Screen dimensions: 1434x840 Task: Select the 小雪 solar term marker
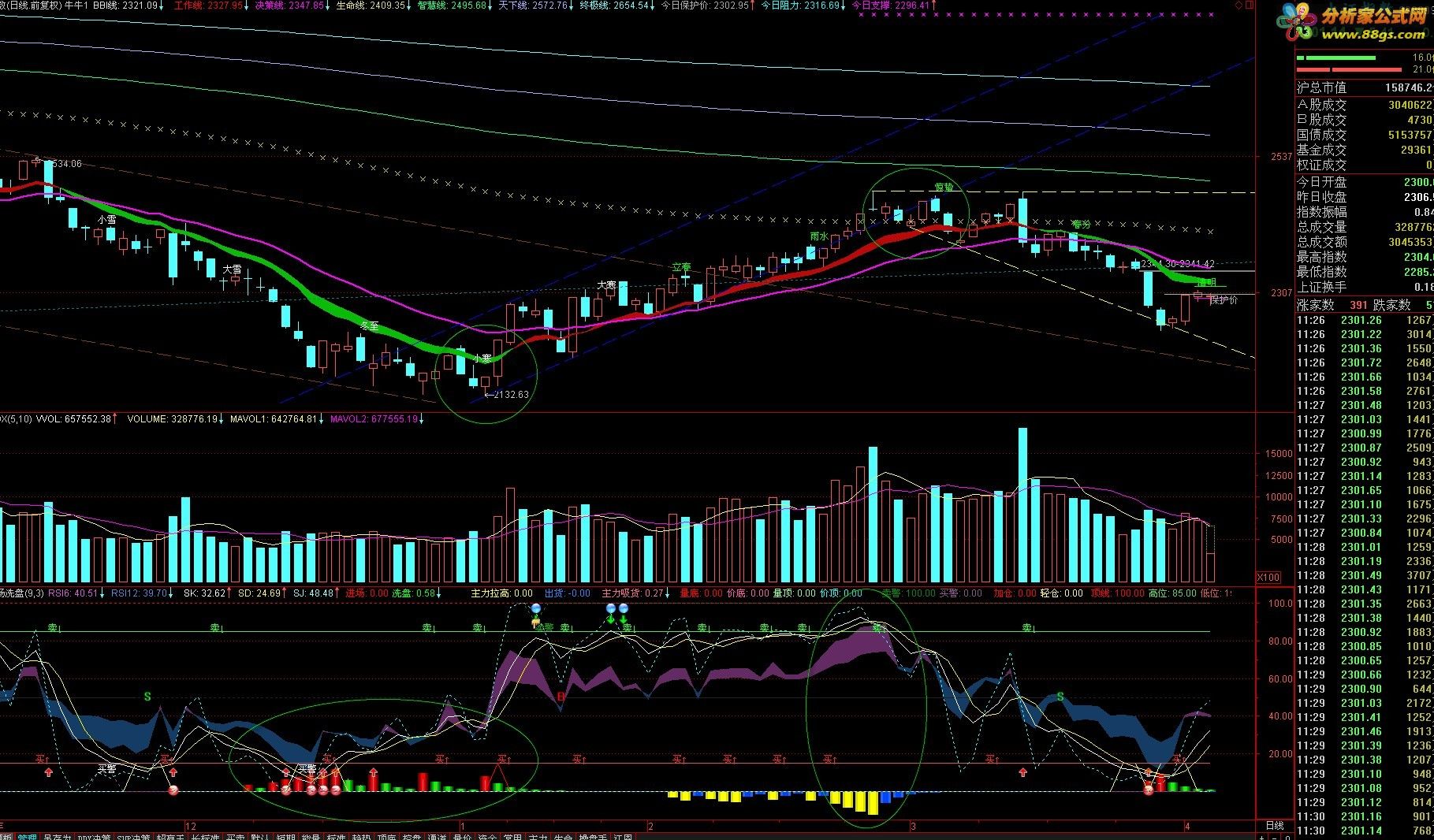coord(106,220)
